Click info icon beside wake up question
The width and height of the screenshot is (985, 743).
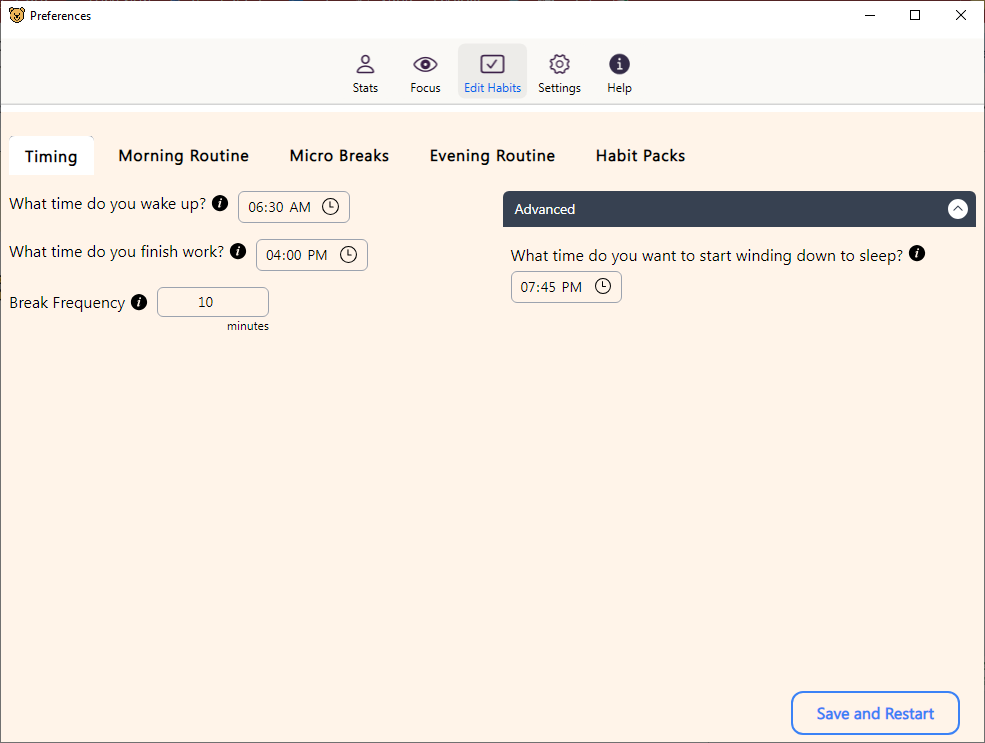[220, 203]
